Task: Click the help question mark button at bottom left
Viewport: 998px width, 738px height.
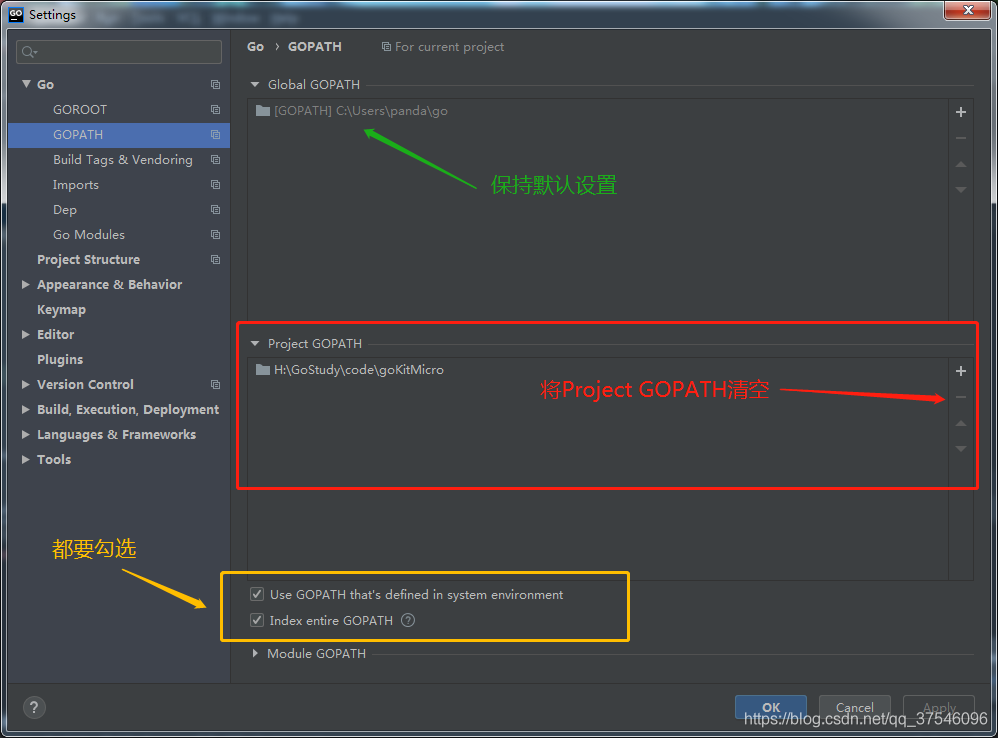Action: pos(34,707)
